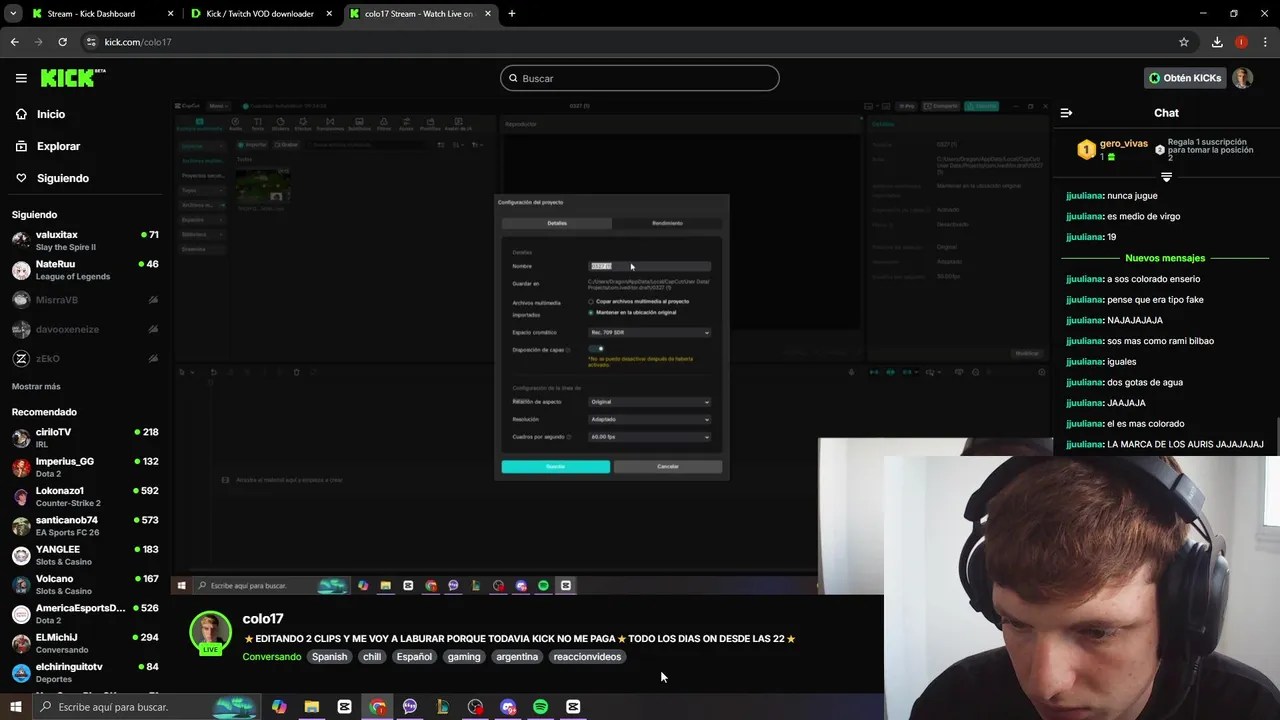Click the 'Nombre' field in project dialog
1280x720 pixels.
(x=650, y=266)
